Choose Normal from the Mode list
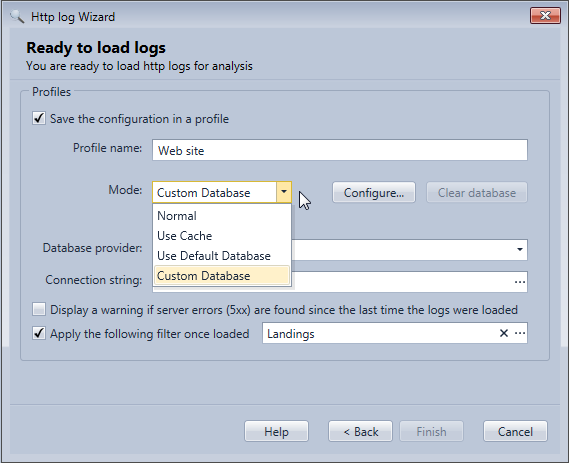Image resolution: width=569 pixels, height=463 pixels. click(x=222, y=216)
